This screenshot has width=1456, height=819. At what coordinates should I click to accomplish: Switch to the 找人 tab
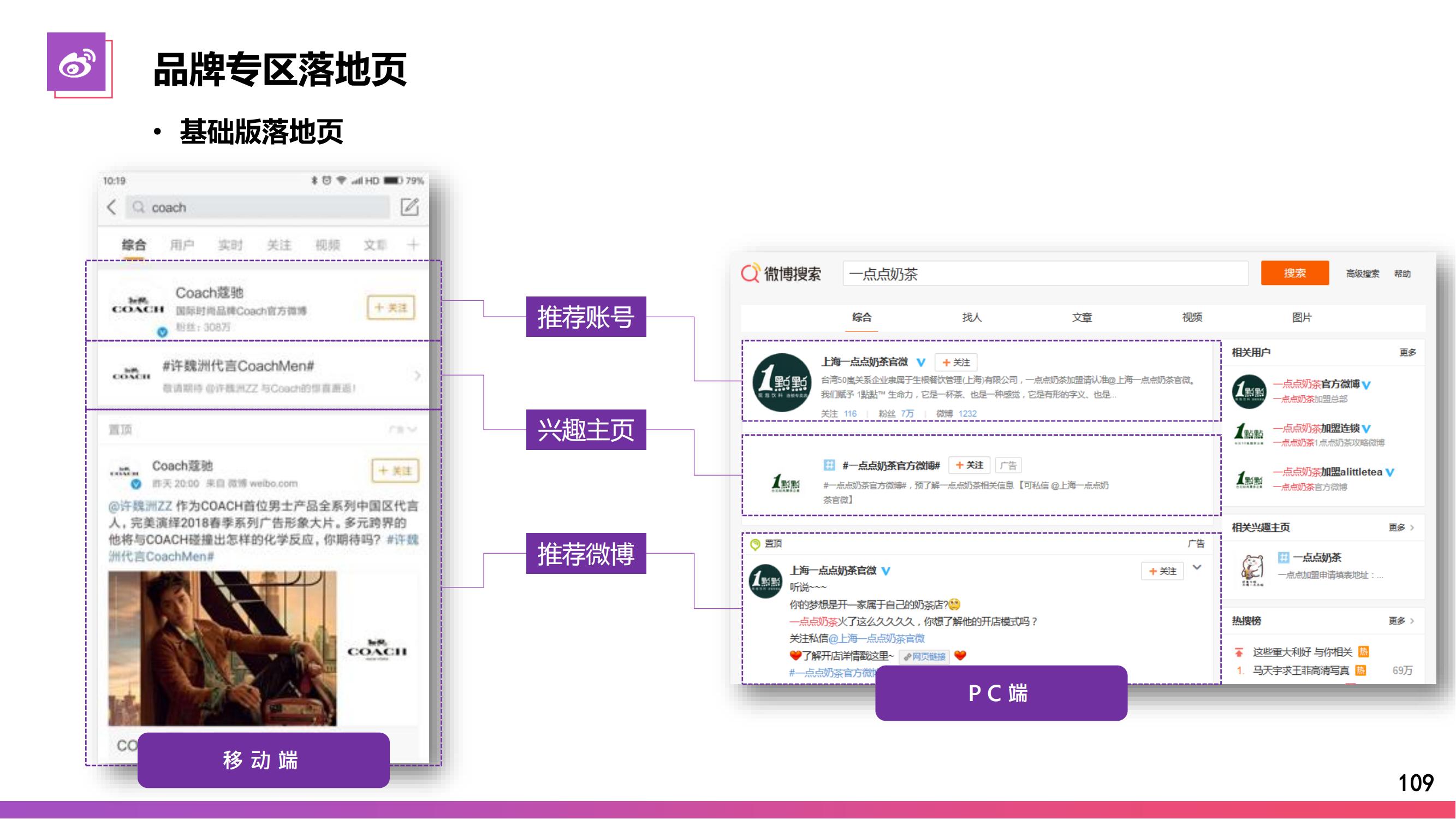pyautogui.click(x=972, y=317)
